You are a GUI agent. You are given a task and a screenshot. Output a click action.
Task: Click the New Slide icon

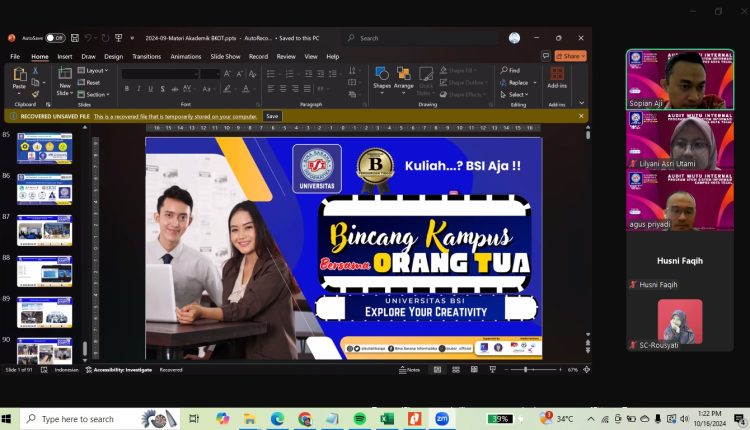point(65,73)
